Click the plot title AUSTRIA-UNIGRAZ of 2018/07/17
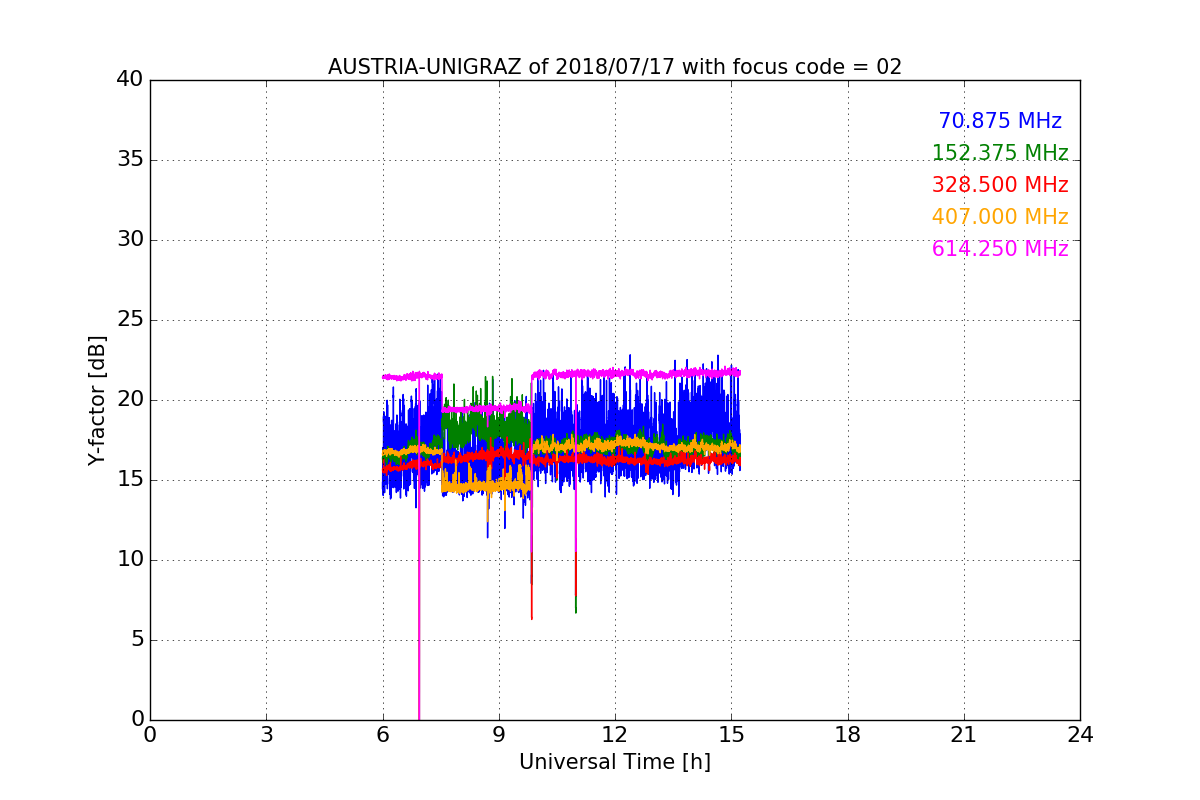 tap(615, 67)
